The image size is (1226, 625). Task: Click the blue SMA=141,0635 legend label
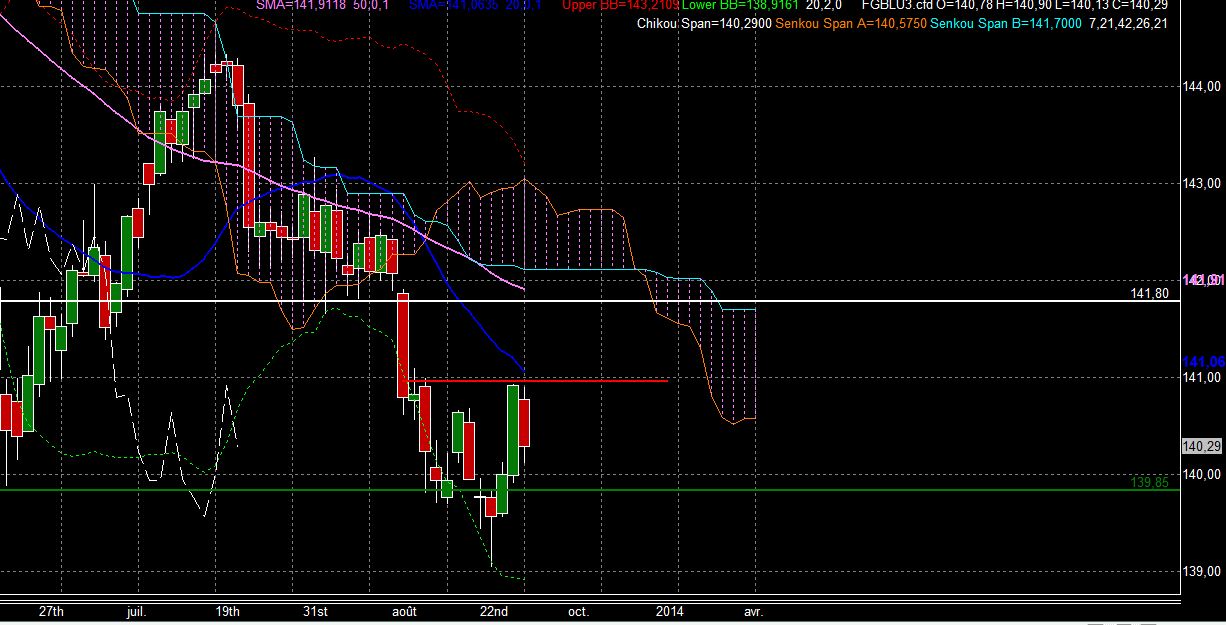(453, 5)
